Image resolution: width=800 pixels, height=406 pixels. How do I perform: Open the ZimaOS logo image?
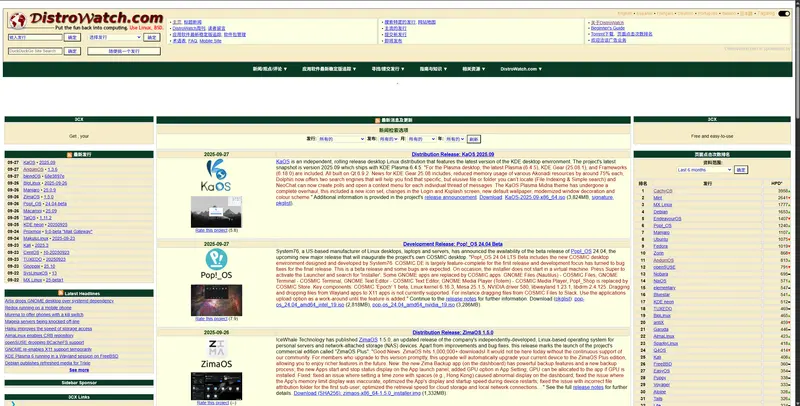216,353
